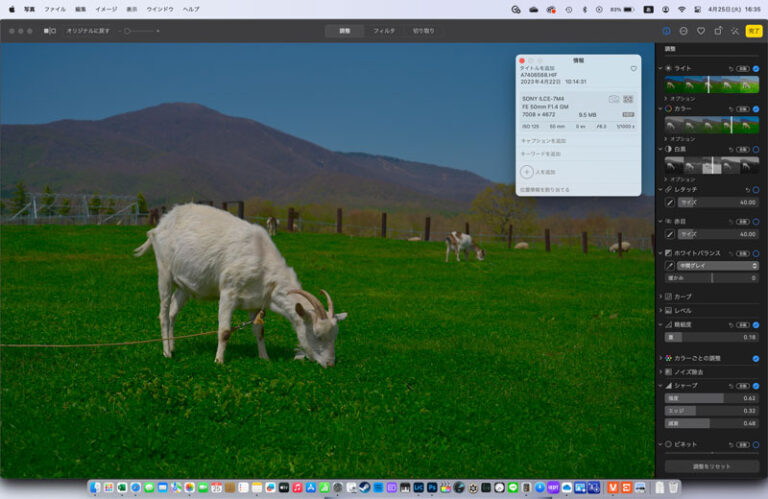The height and width of the screenshot is (499, 768).
Task: Open the イメージ (Image) menu
Action: coord(106,9)
